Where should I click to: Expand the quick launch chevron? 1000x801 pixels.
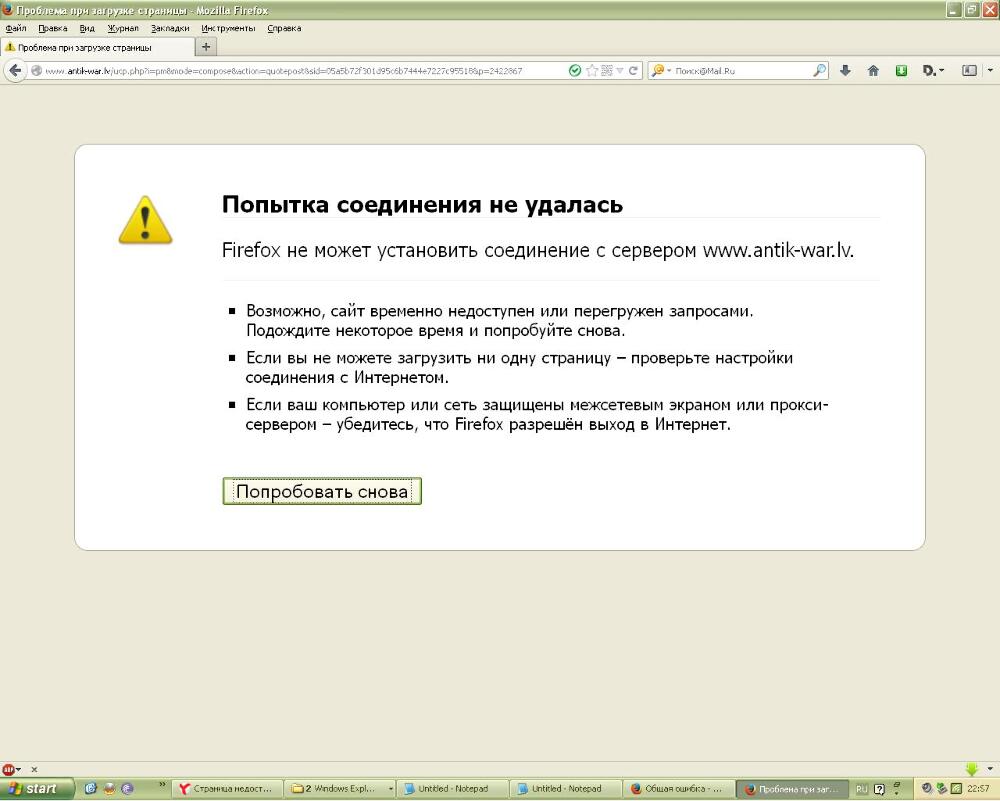pyautogui.click(x=162, y=785)
